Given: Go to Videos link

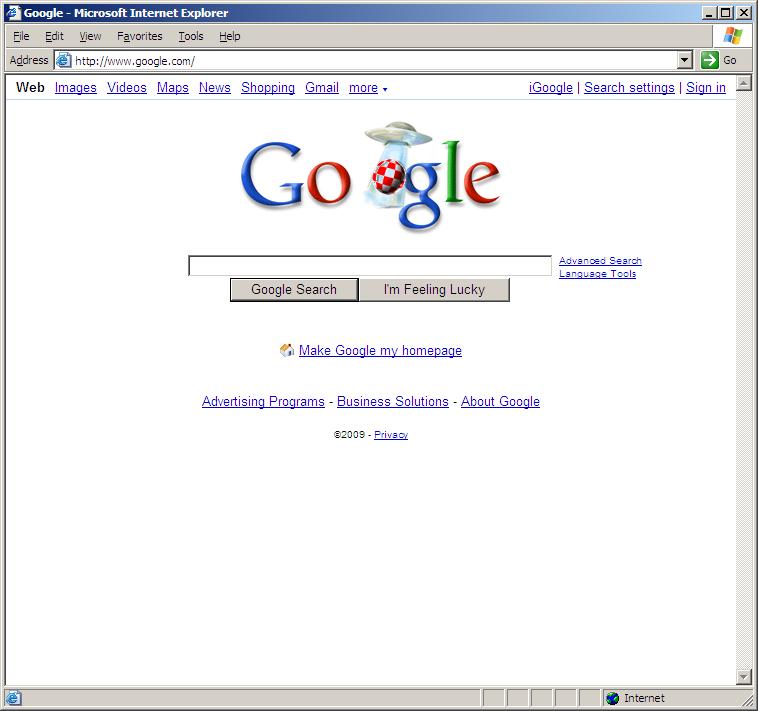Looking at the screenshot, I should [x=127, y=87].
